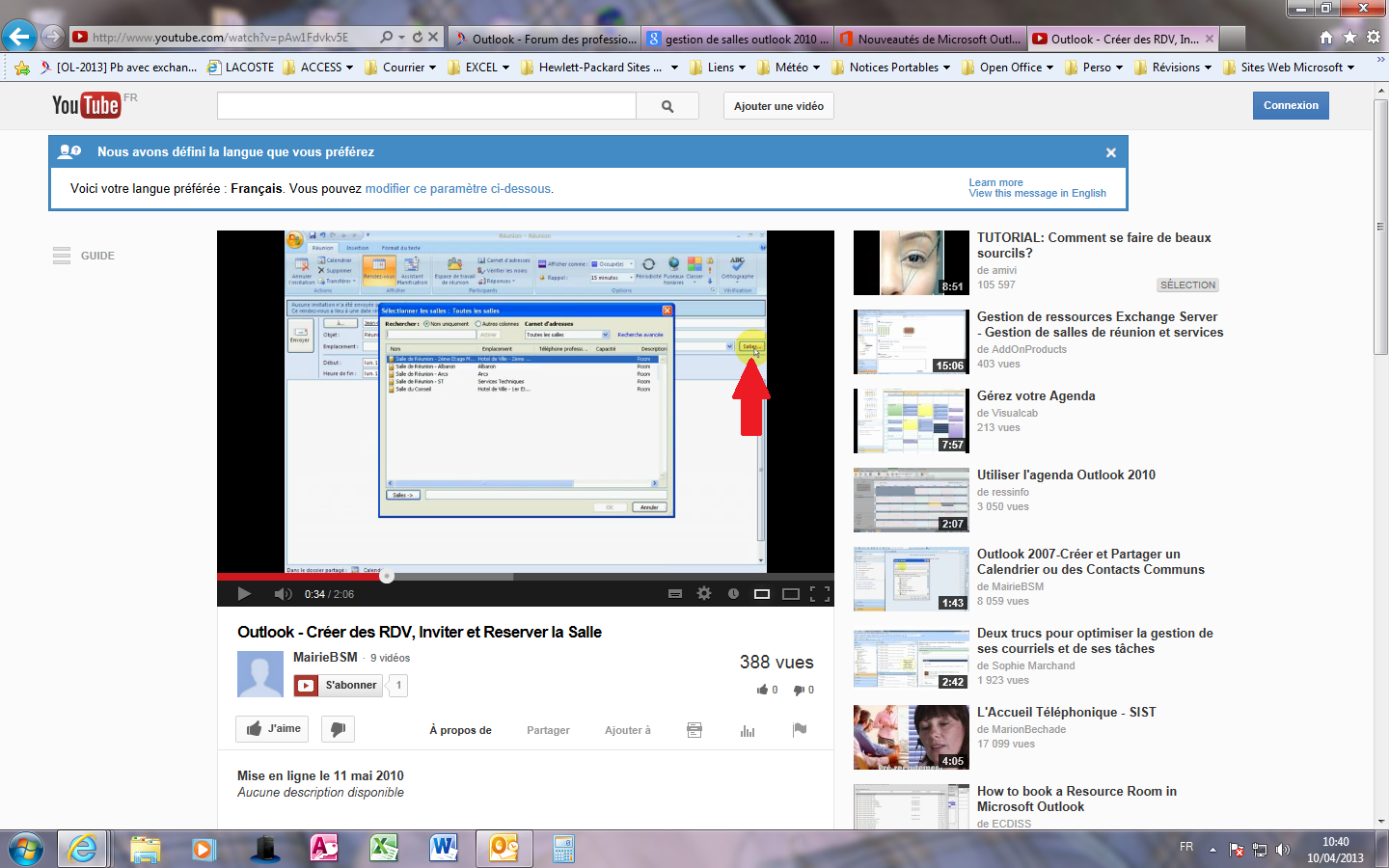Open browser tools gear icon

[x=1373, y=37]
